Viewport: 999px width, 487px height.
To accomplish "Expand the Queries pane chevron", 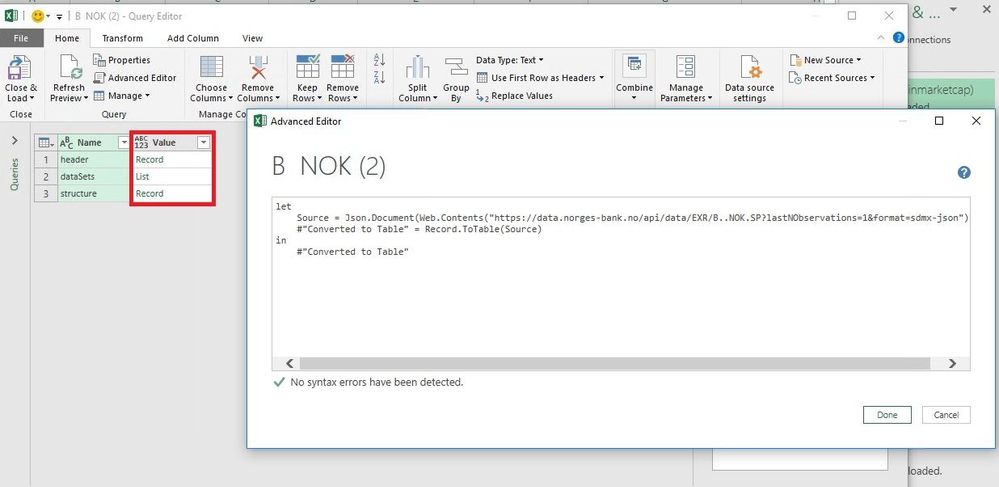I will 15,140.
